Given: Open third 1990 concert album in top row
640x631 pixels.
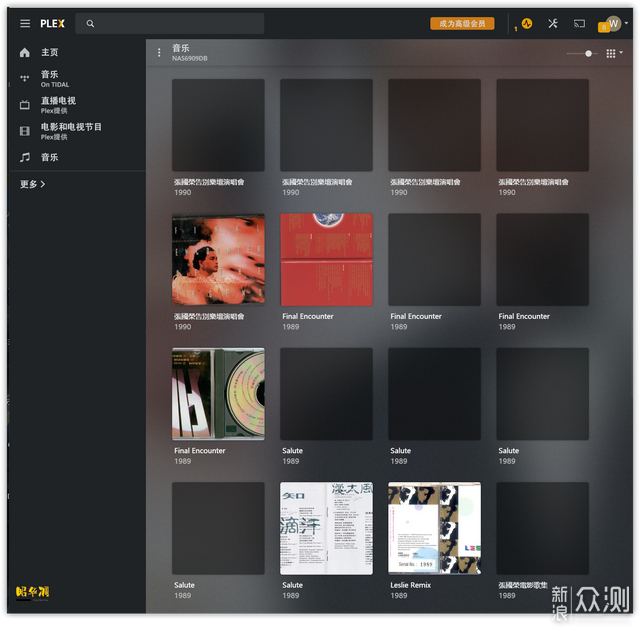Looking at the screenshot, I should (x=434, y=125).
